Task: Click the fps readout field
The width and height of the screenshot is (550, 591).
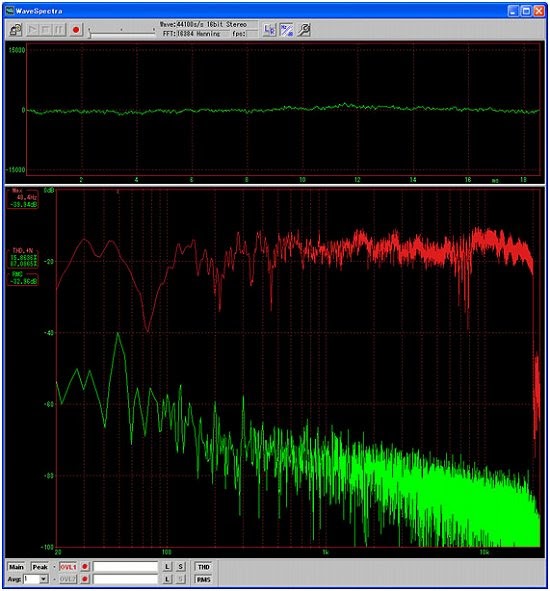Action: pyautogui.click(x=252, y=34)
